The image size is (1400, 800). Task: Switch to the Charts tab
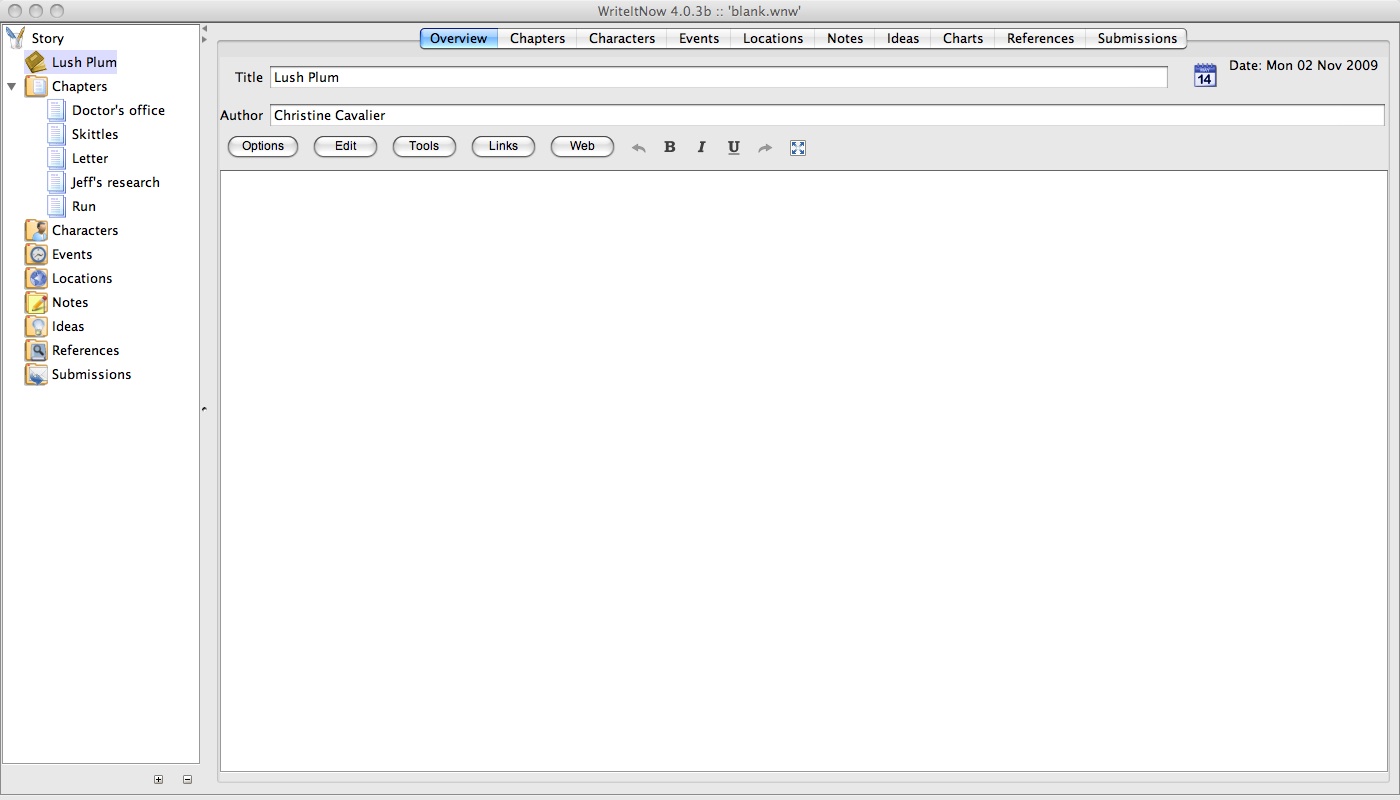click(962, 38)
